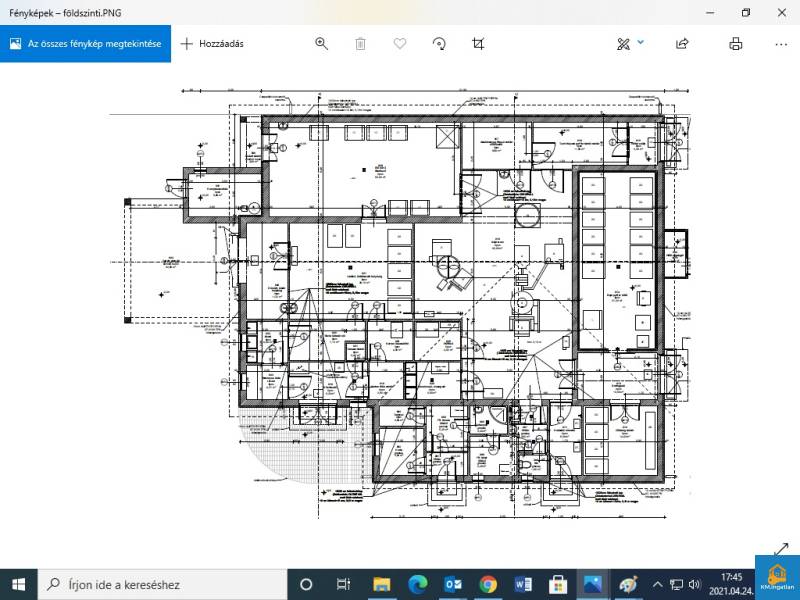Expand hidden system tray icons chevron
Screen dimensions: 800x600
click(657, 584)
